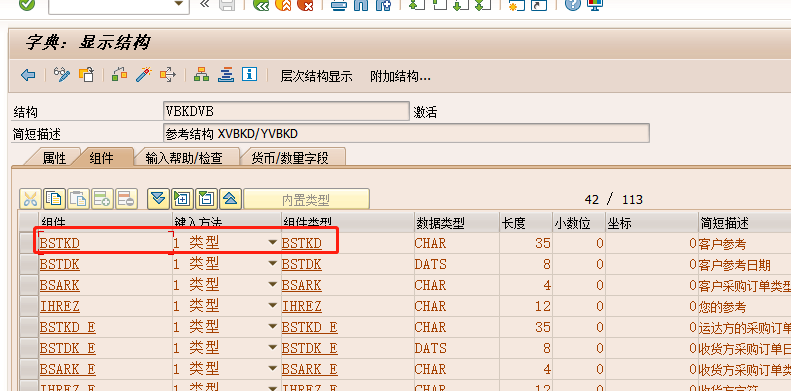Click the generate shortcut icon
The width and height of the screenshot is (791, 391).
[539, 5]
